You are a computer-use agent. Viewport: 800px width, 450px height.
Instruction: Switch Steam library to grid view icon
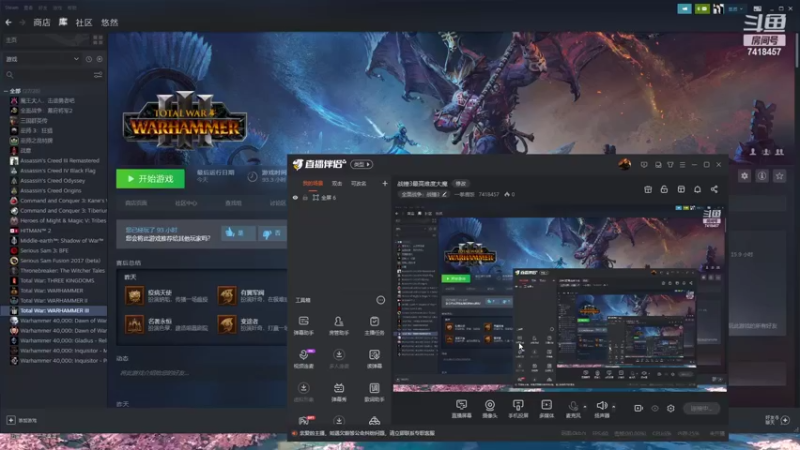97,40
